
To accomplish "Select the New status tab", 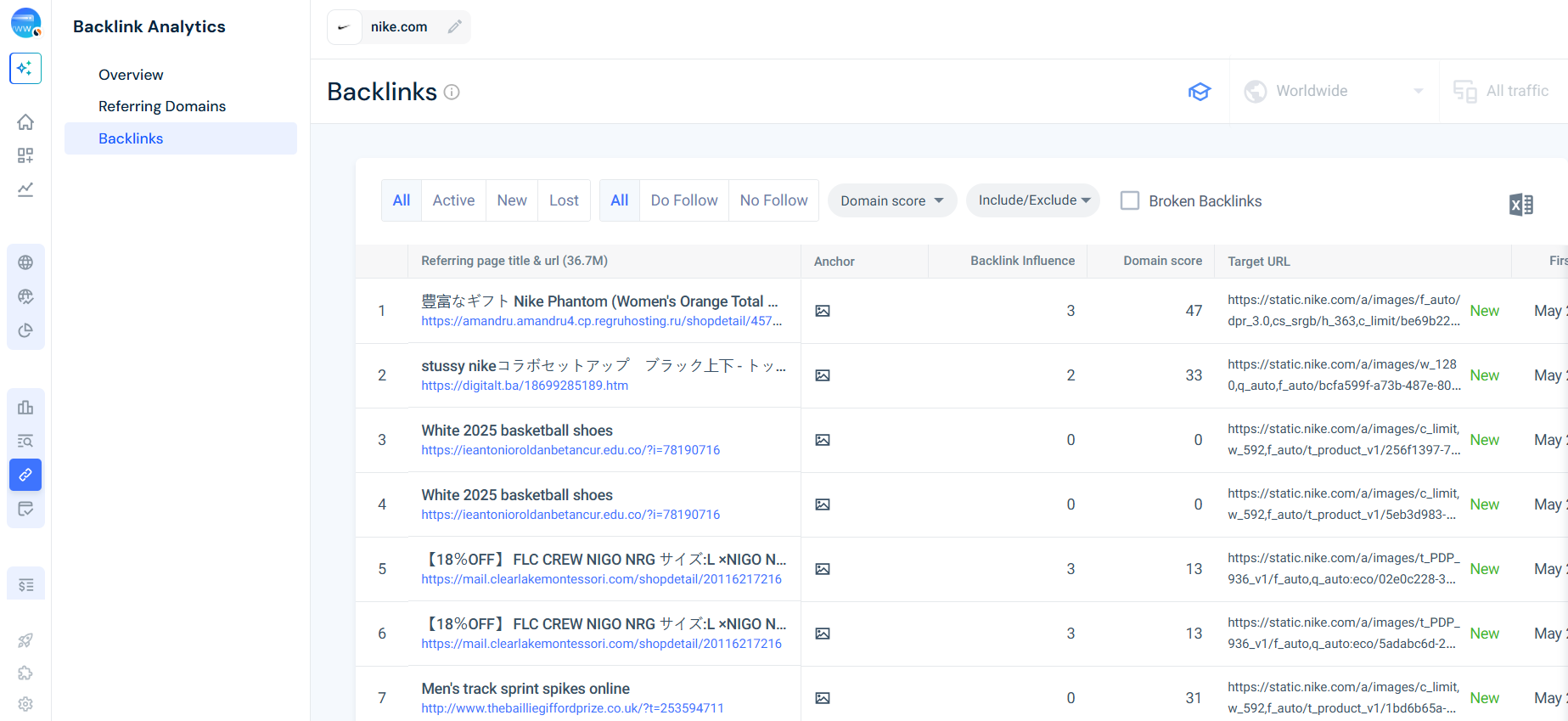I will [512, 200].
